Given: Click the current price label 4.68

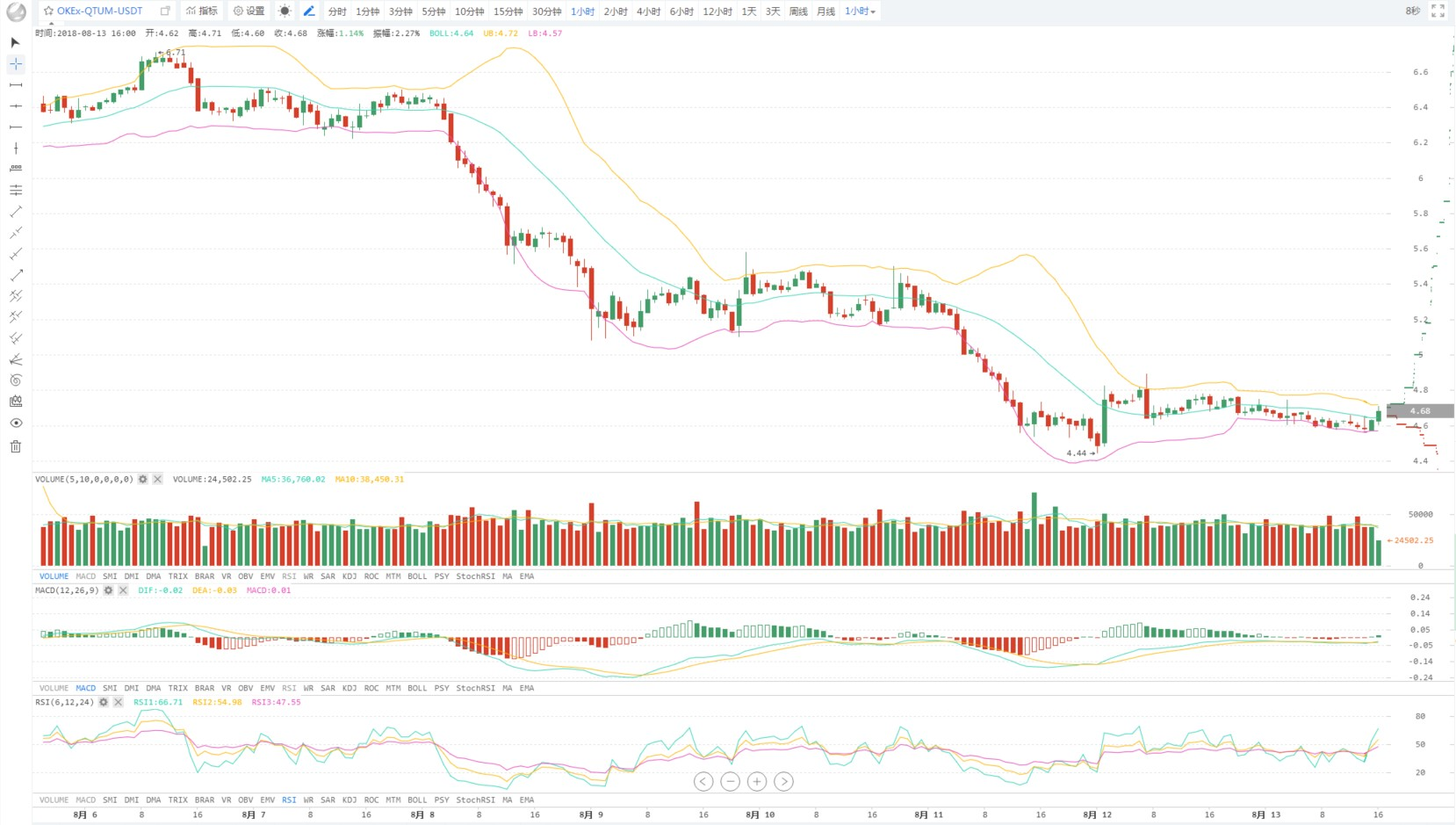Looking at the screenshot, I should (x=1420, y=411).
